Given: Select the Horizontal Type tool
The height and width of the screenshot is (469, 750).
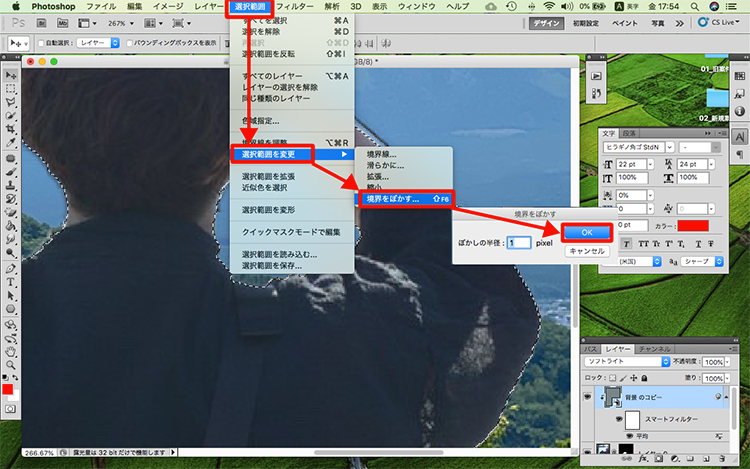Looking at the screenshot, I should tap(11, 282).
